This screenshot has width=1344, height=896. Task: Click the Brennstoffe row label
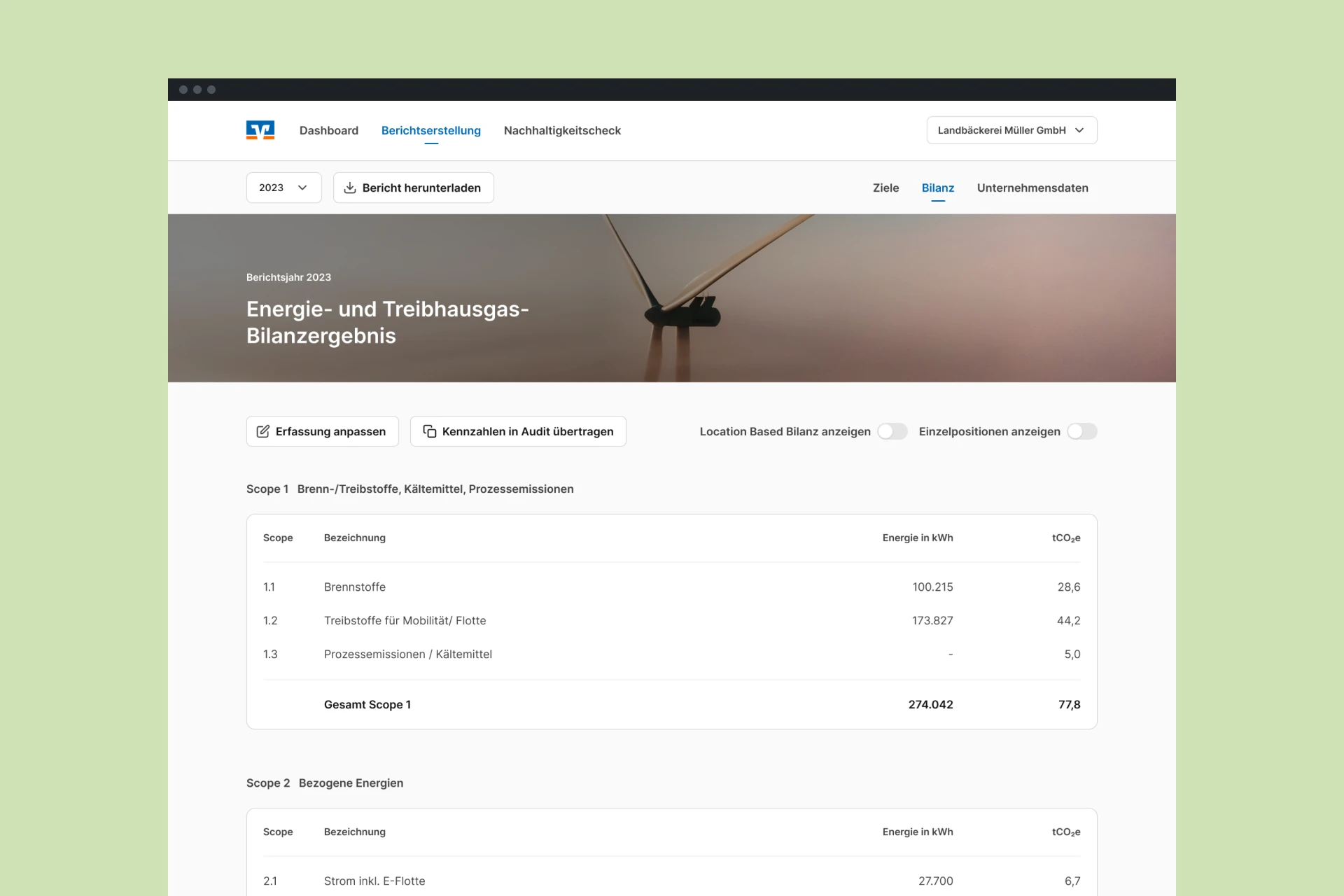[x=355, y=587]
